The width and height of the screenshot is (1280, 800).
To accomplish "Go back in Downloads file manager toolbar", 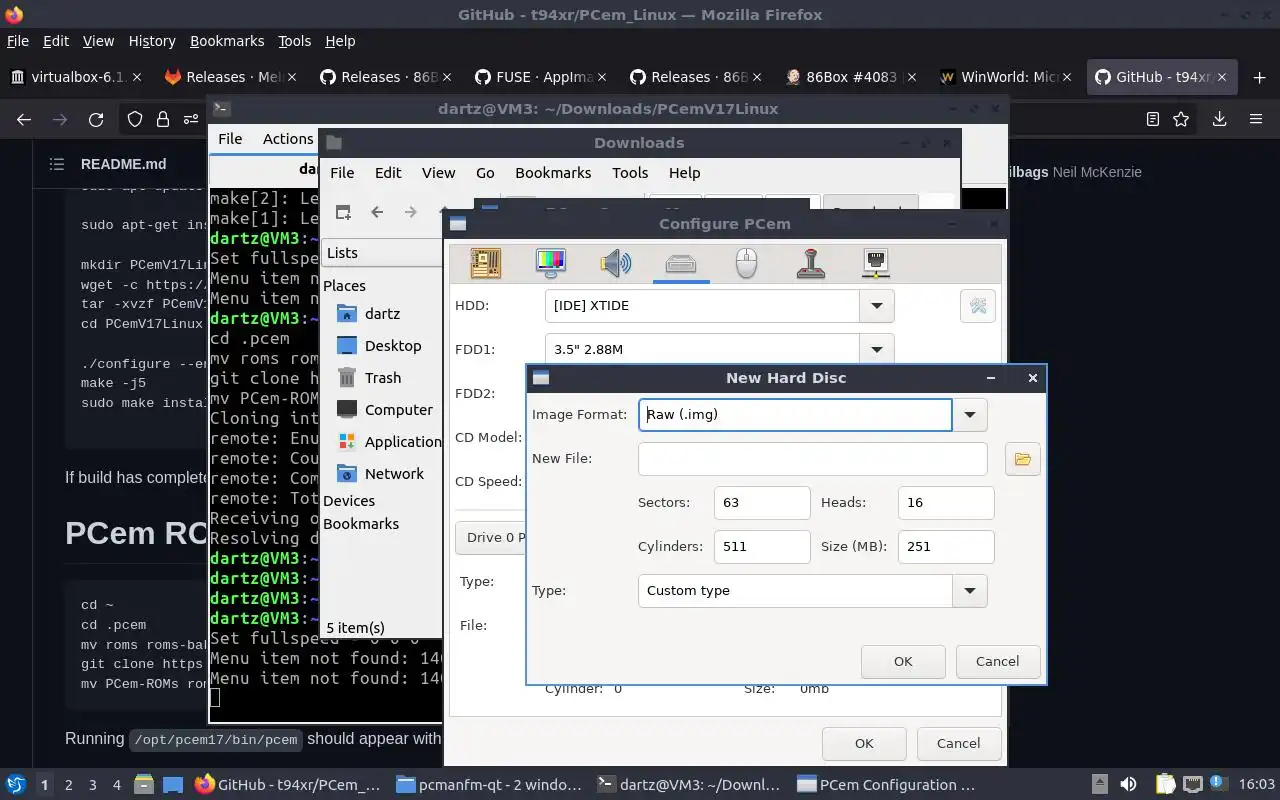I will pos(377,212).
